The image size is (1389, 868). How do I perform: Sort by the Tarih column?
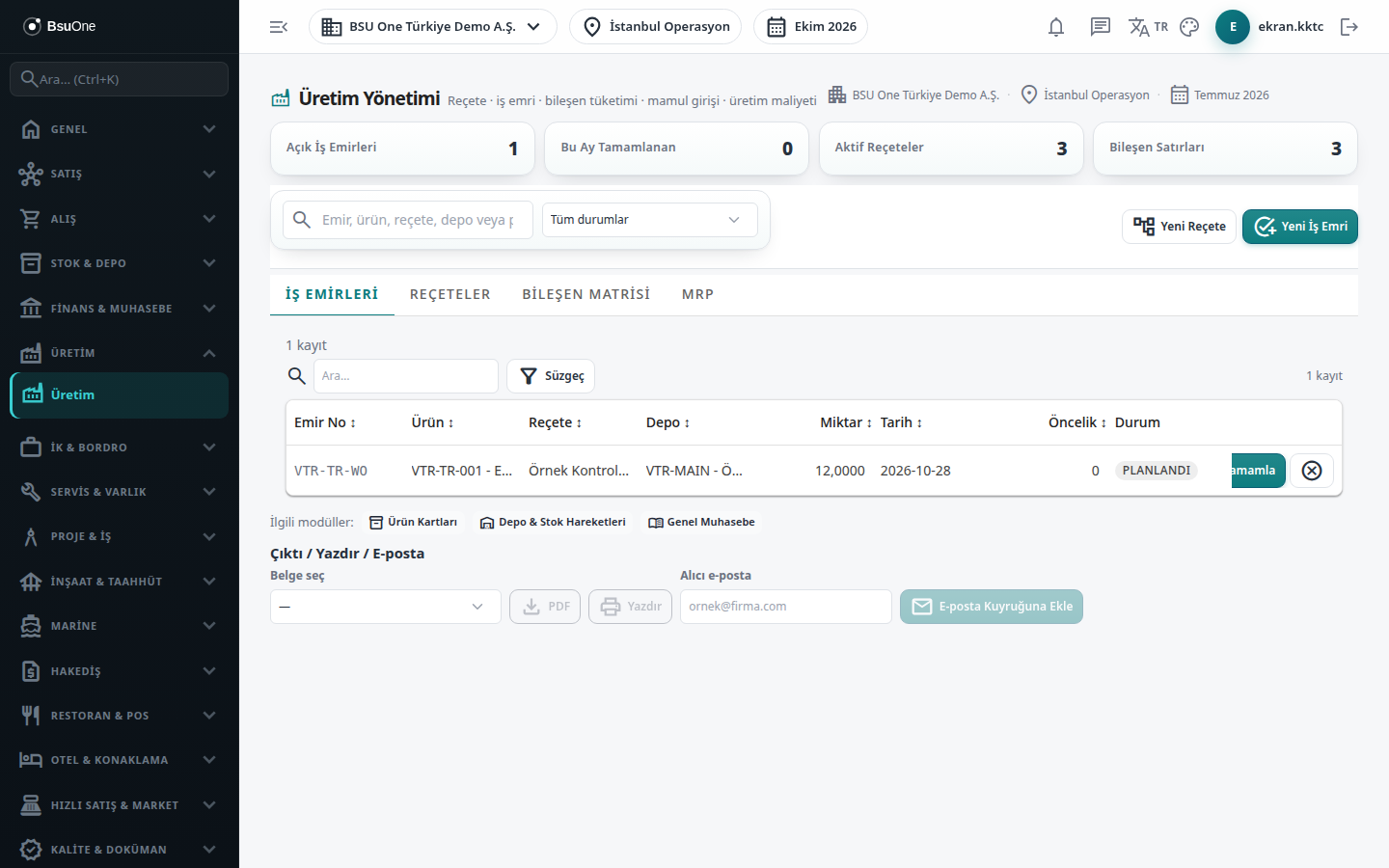click(901, 422)
